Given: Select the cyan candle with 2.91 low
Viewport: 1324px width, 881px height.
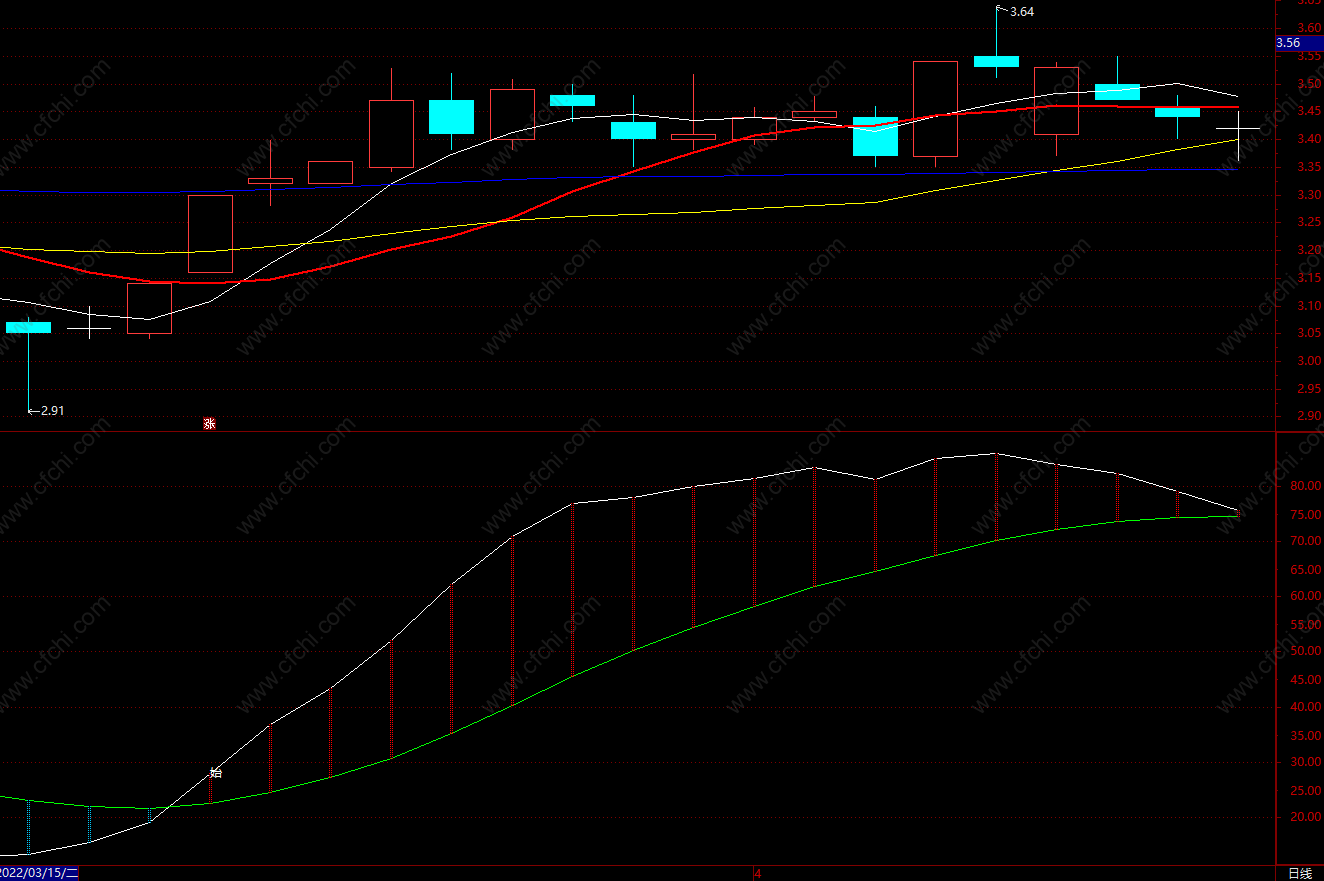Looking at the screenshot, I should (28, 327).
